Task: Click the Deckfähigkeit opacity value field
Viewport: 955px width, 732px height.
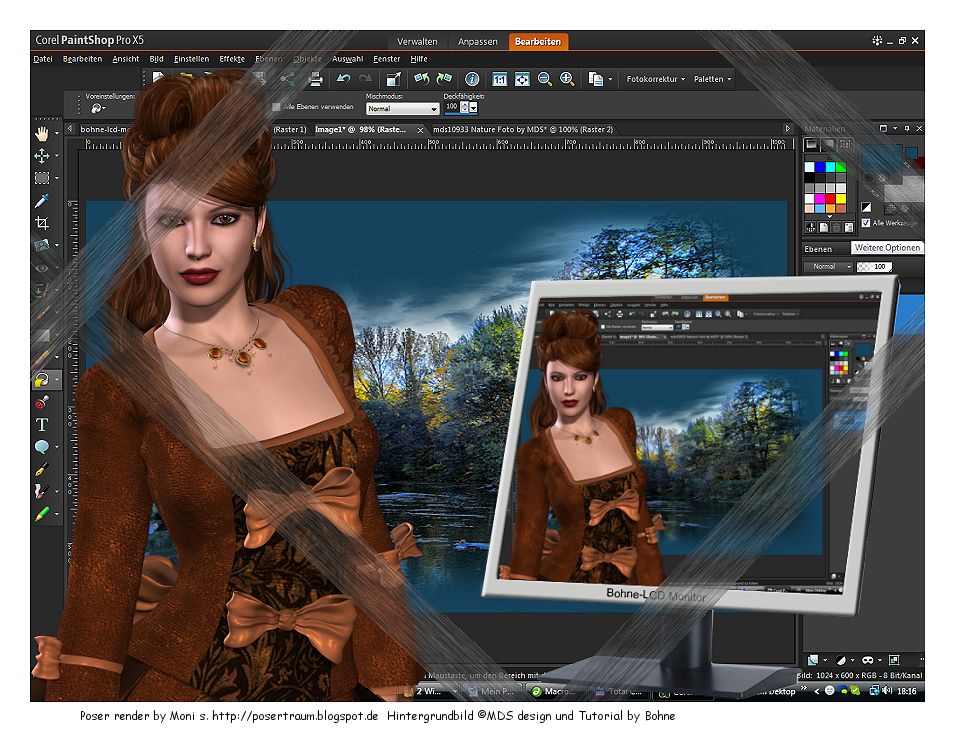Action: click(x=451, y=107)
